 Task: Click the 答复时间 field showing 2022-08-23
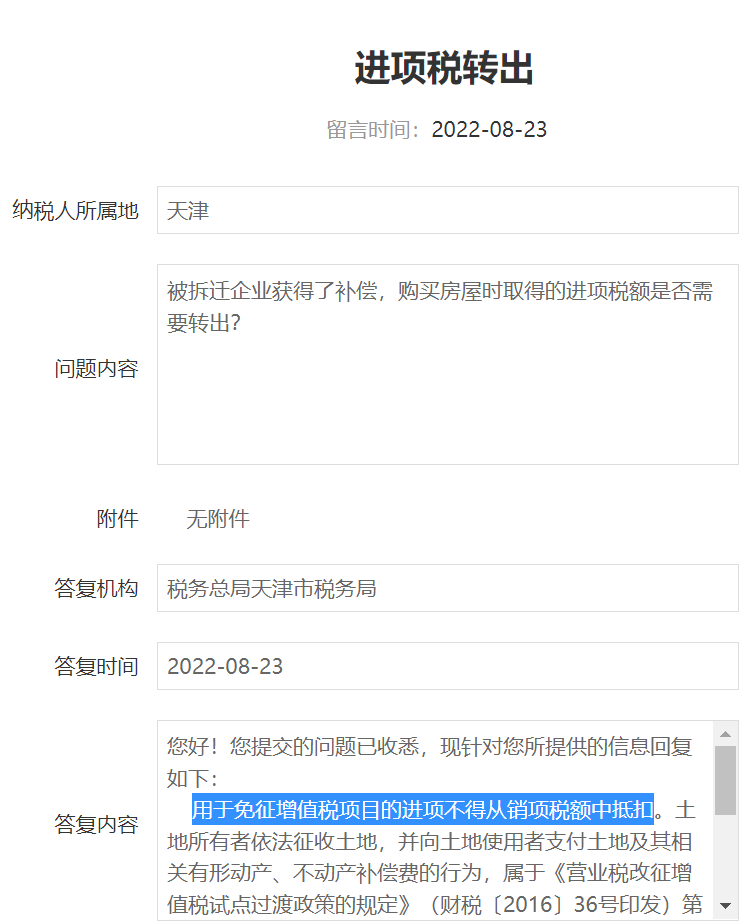(x=447, y=666)
